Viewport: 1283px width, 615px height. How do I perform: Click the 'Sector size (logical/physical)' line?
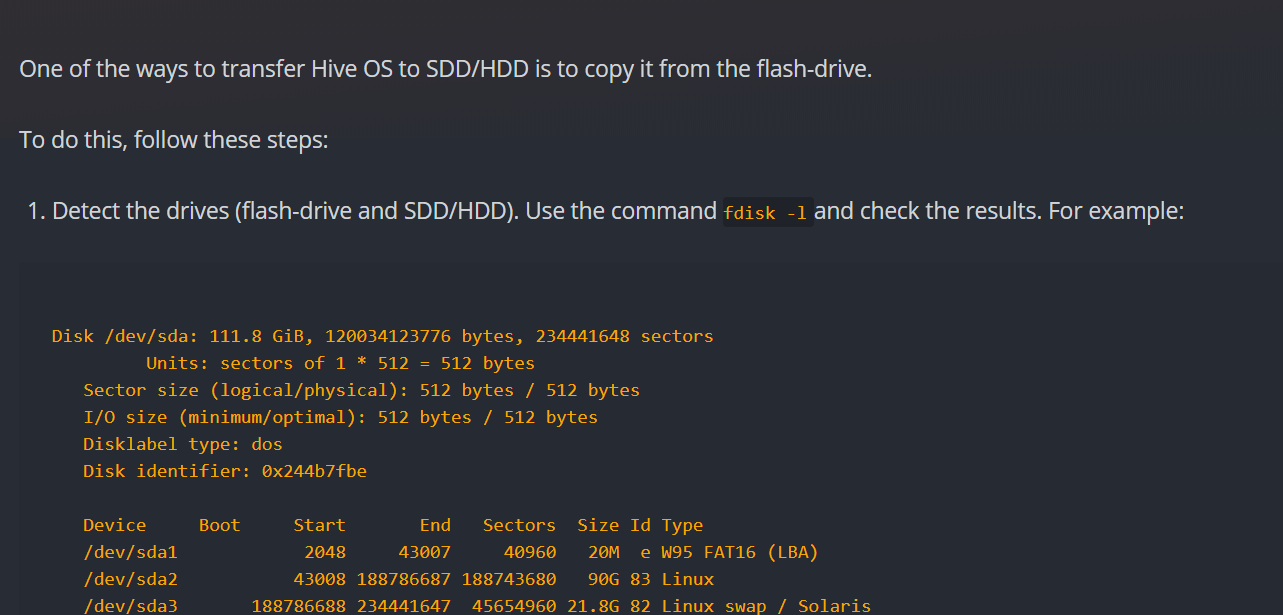click(361, 390)
